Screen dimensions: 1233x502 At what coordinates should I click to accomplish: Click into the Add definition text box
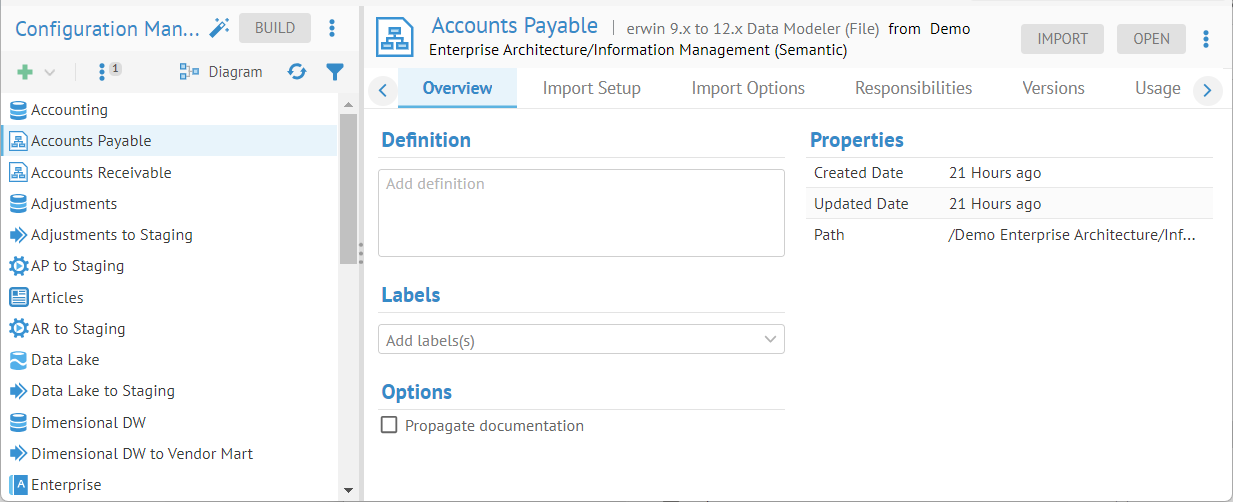pyautogui.click(x=581, y=213)
